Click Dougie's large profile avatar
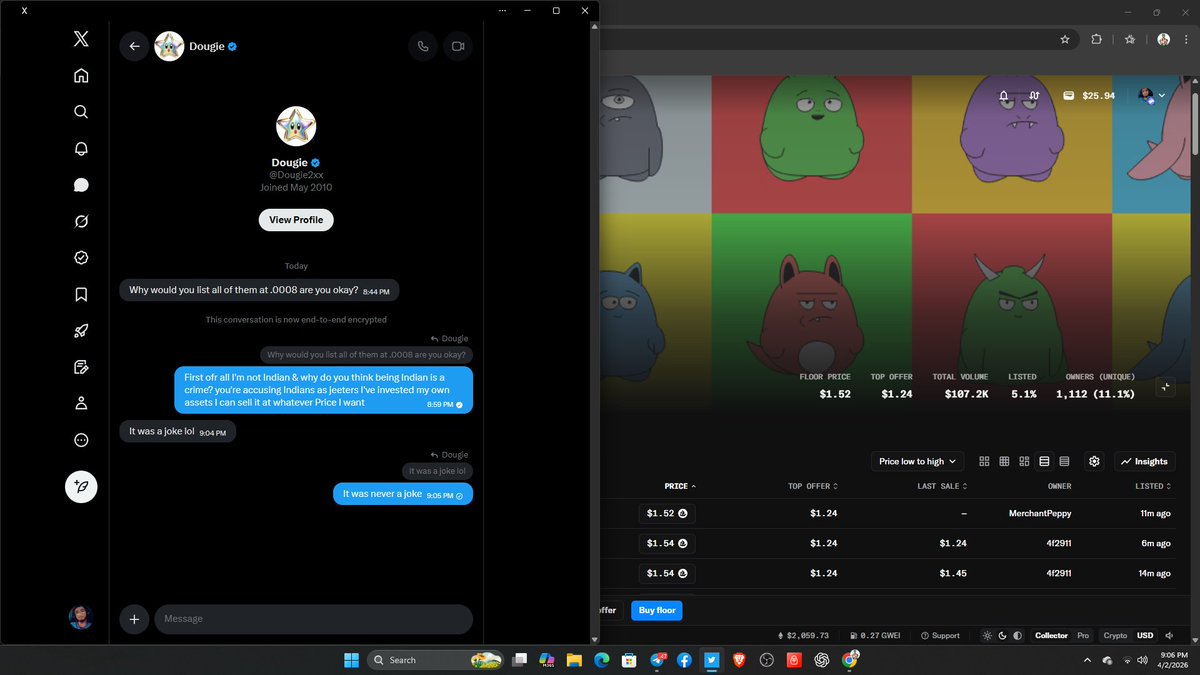 (x=296, y=126)
